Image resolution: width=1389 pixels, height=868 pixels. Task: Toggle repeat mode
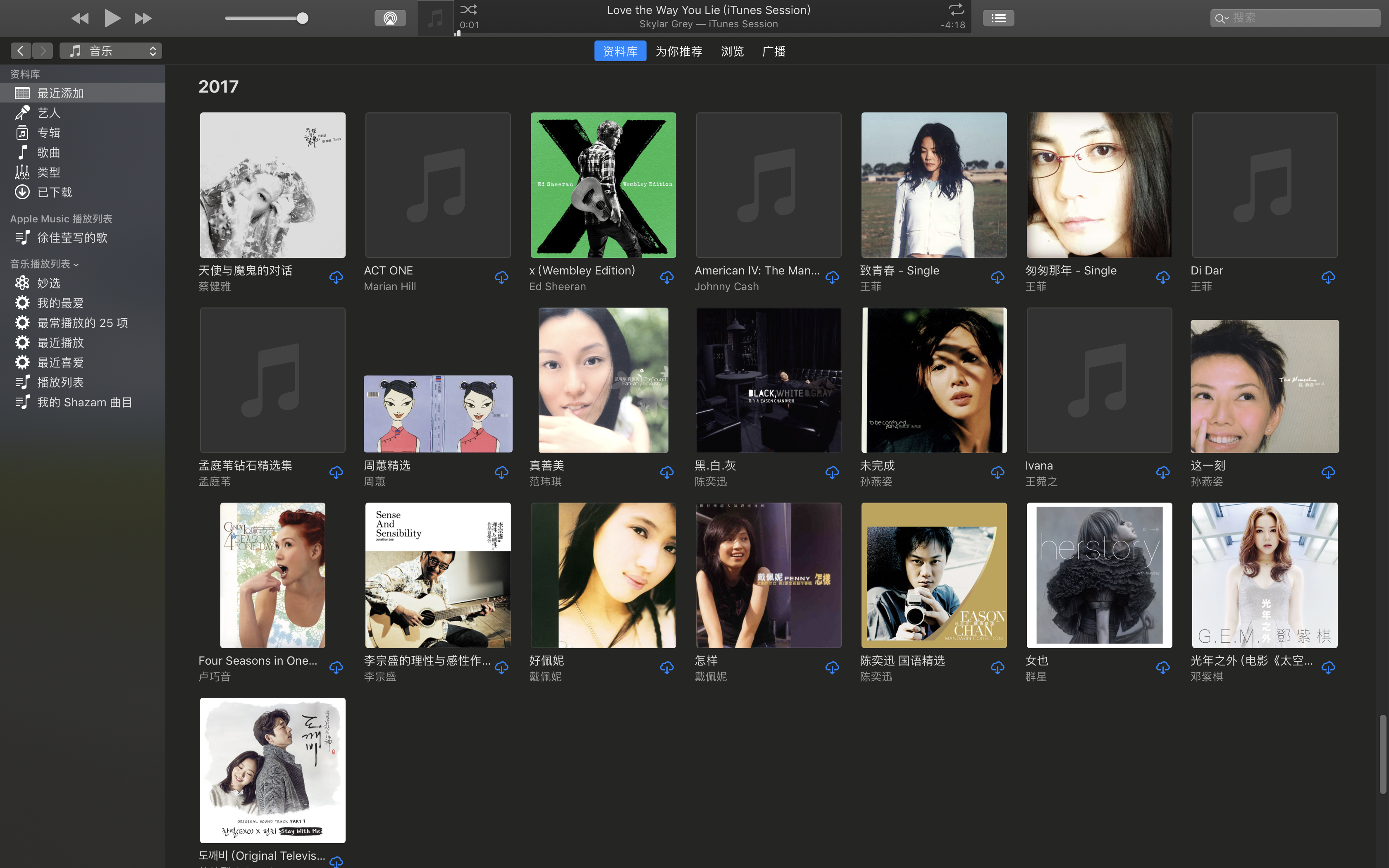(x=956, y=9)
